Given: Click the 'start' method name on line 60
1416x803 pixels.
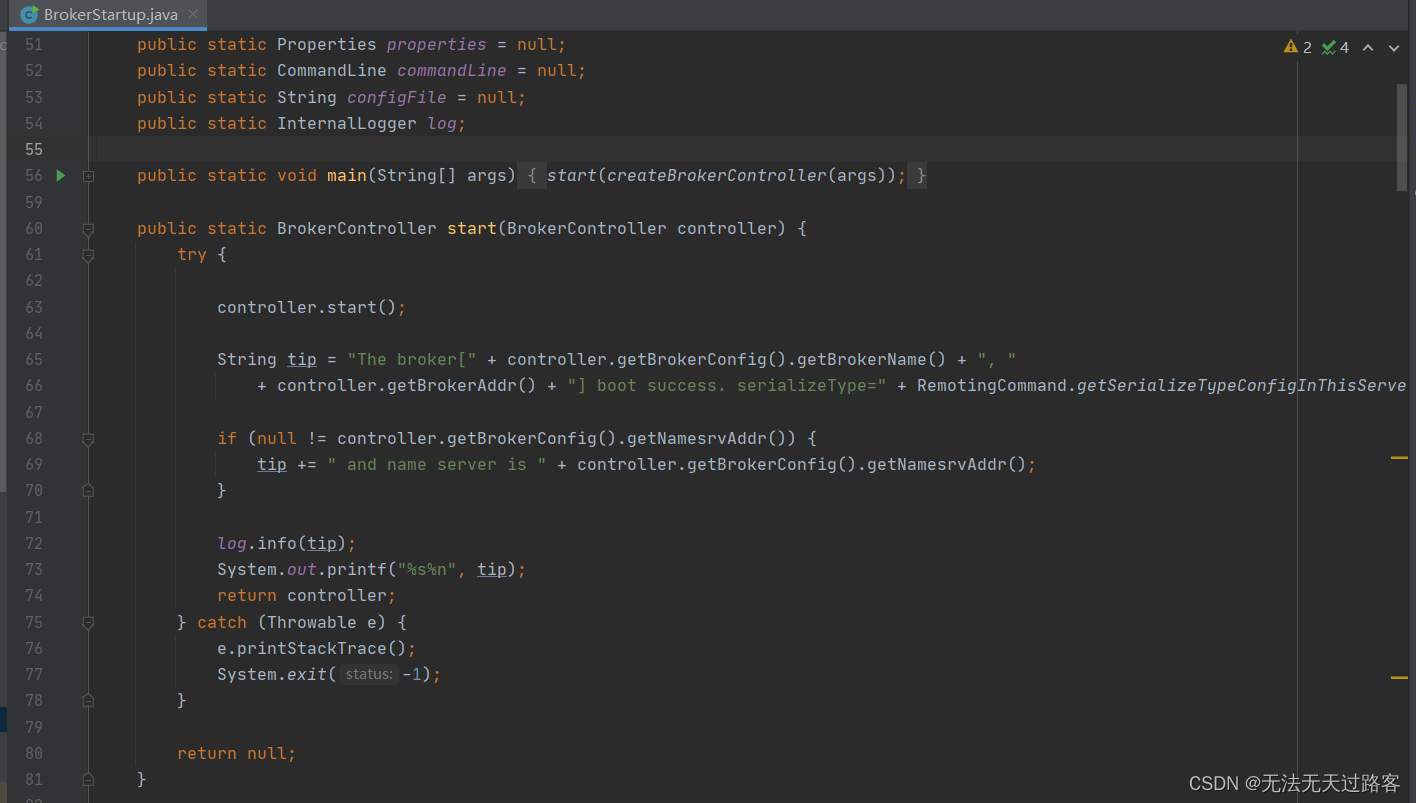Looking at the screenshot, I should point(472,228).
